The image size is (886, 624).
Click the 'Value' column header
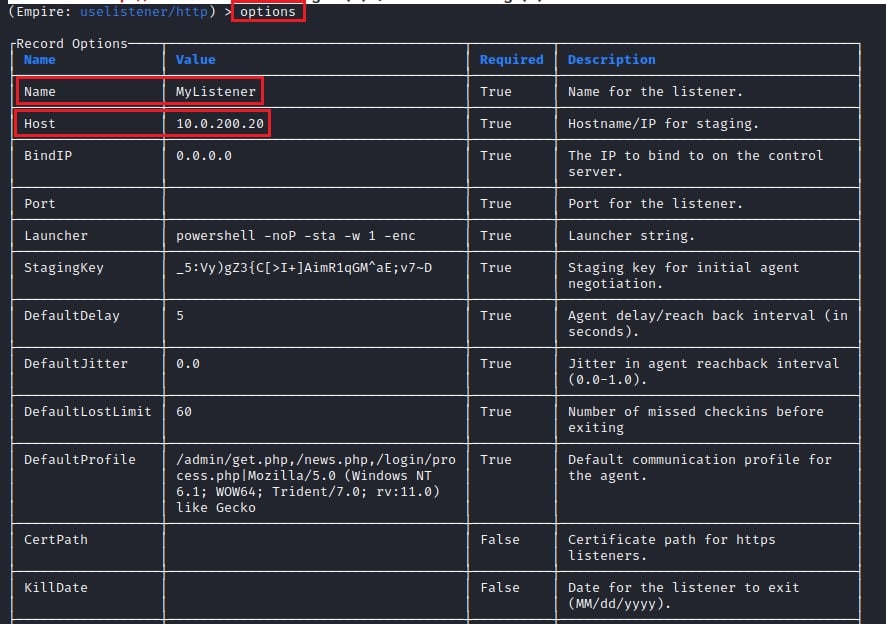tap(196, 59)
